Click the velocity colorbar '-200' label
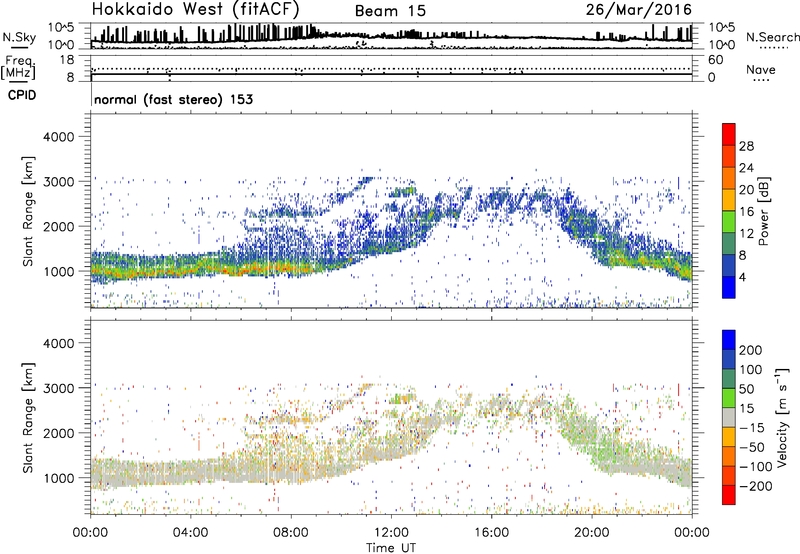Image resolution: width=800 pixels, height=554 pixels. (755, 486)
